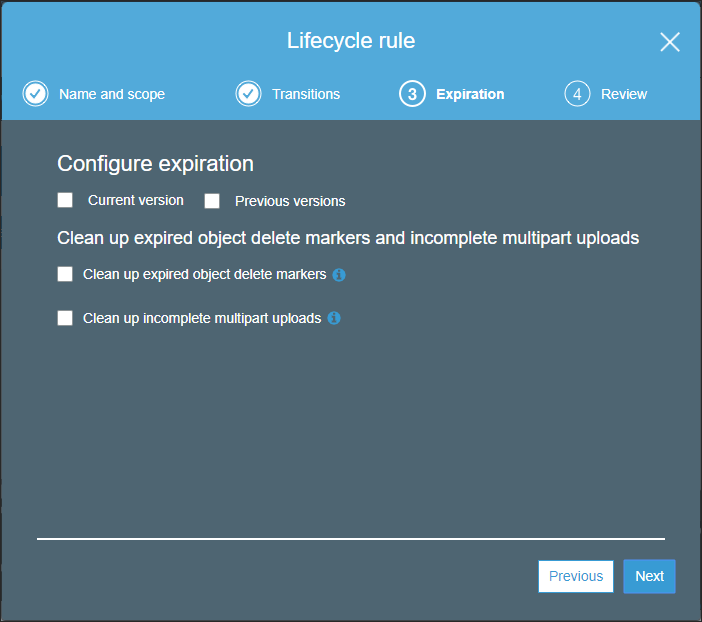This screenshot has width=702, height=622.
Task: Click the Previous versions label text
Action: click(290, 201)
